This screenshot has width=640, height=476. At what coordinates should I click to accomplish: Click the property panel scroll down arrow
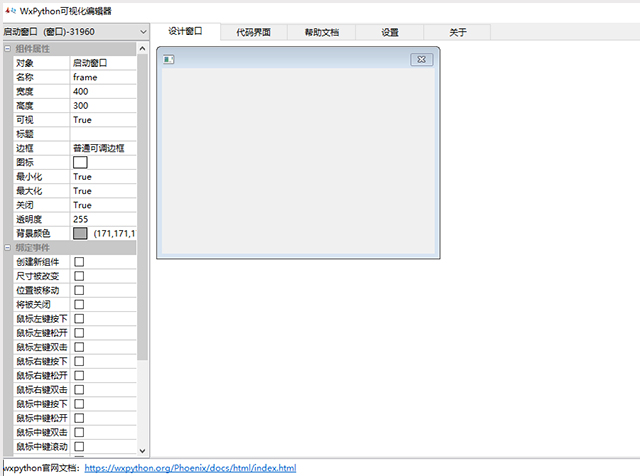tap(142, 451)
